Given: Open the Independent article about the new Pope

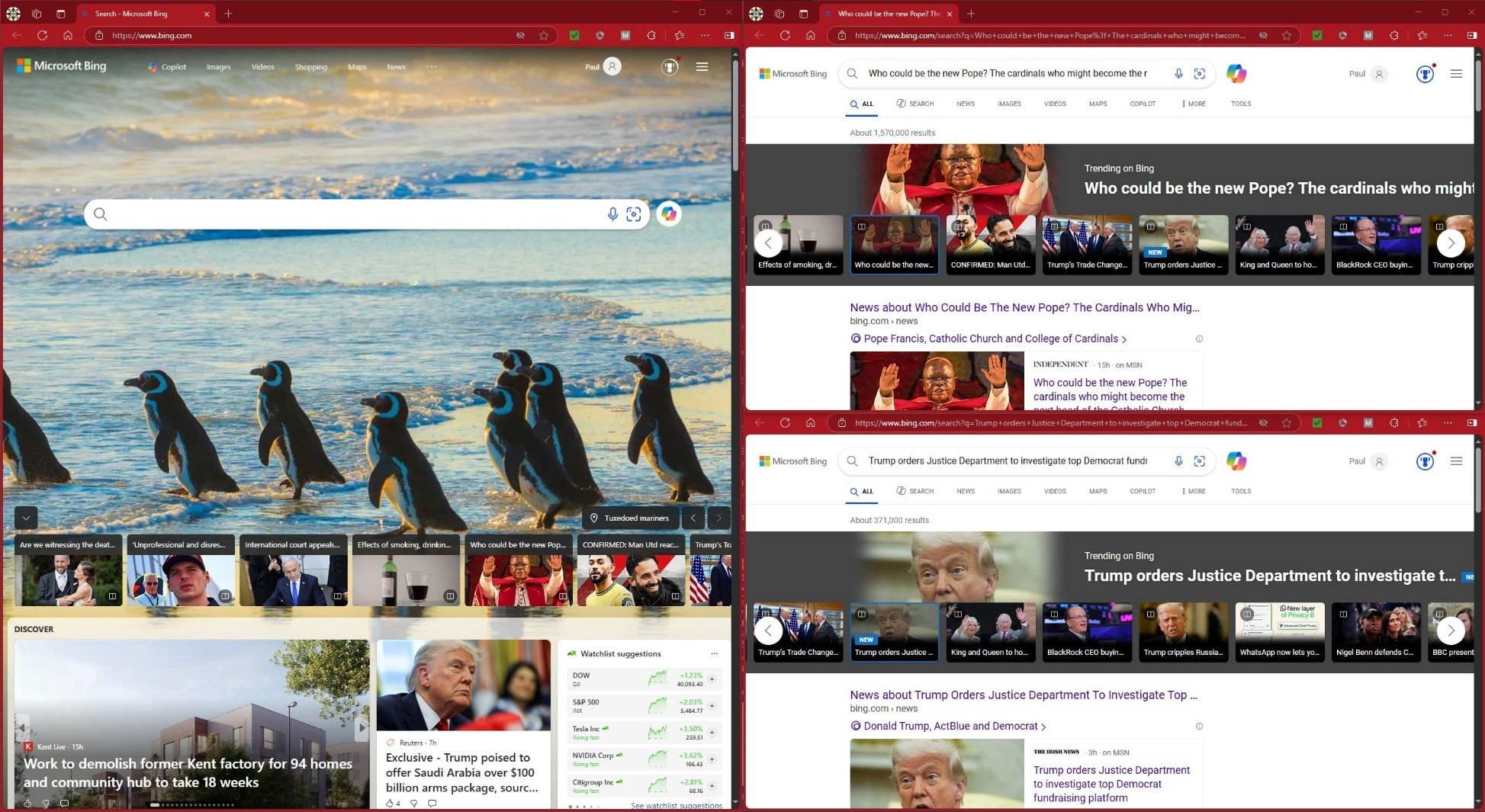Looking at the screenshot, I should (1110, 396).
